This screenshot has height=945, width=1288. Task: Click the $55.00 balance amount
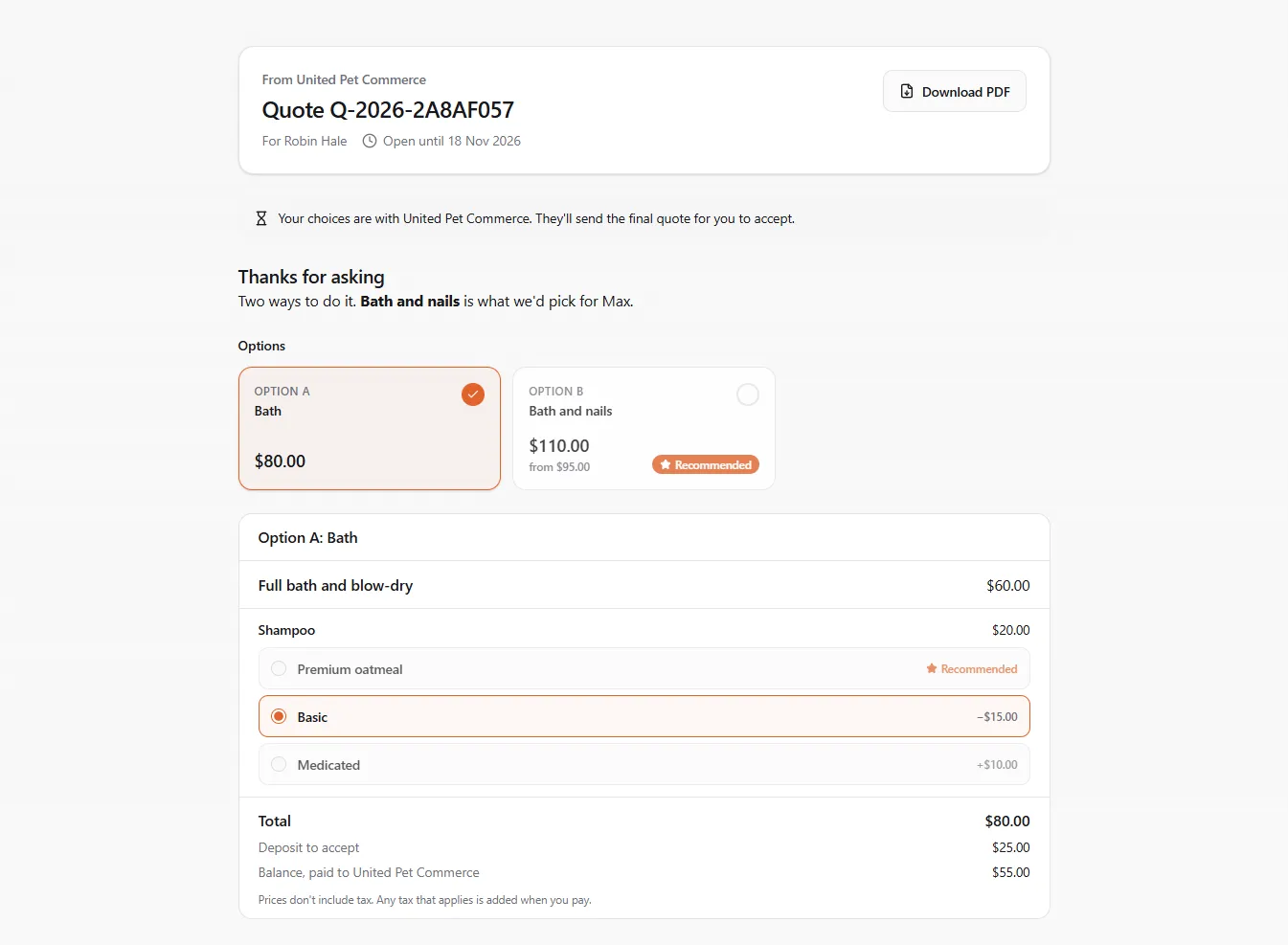(x=1011, y=872)
